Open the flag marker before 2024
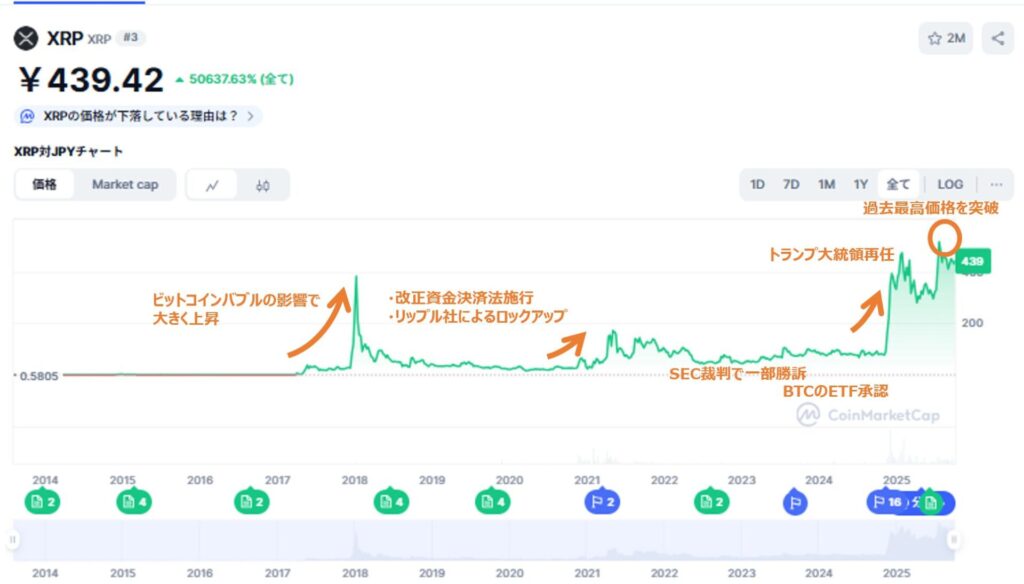 [796, 502]
